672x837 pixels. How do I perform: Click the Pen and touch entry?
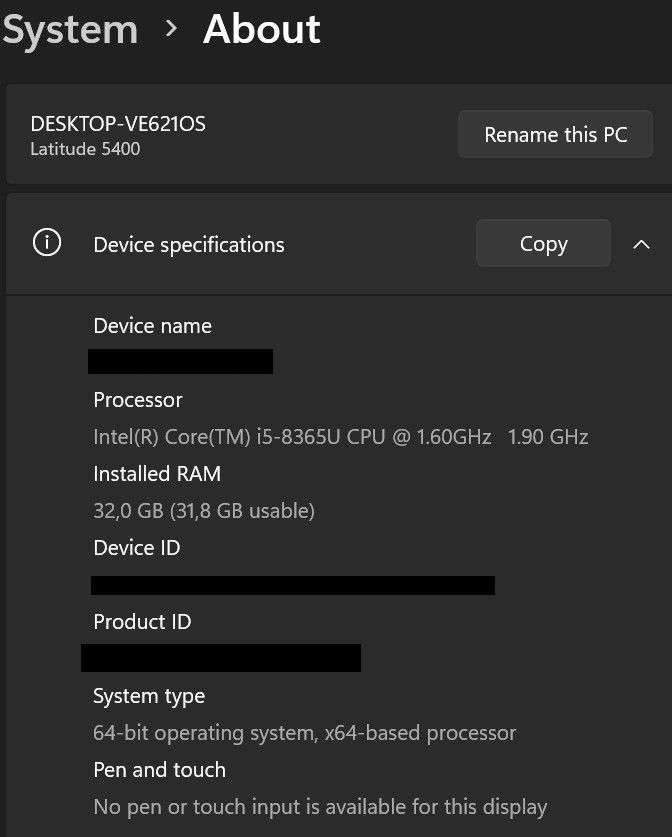[x=158, y=769]
